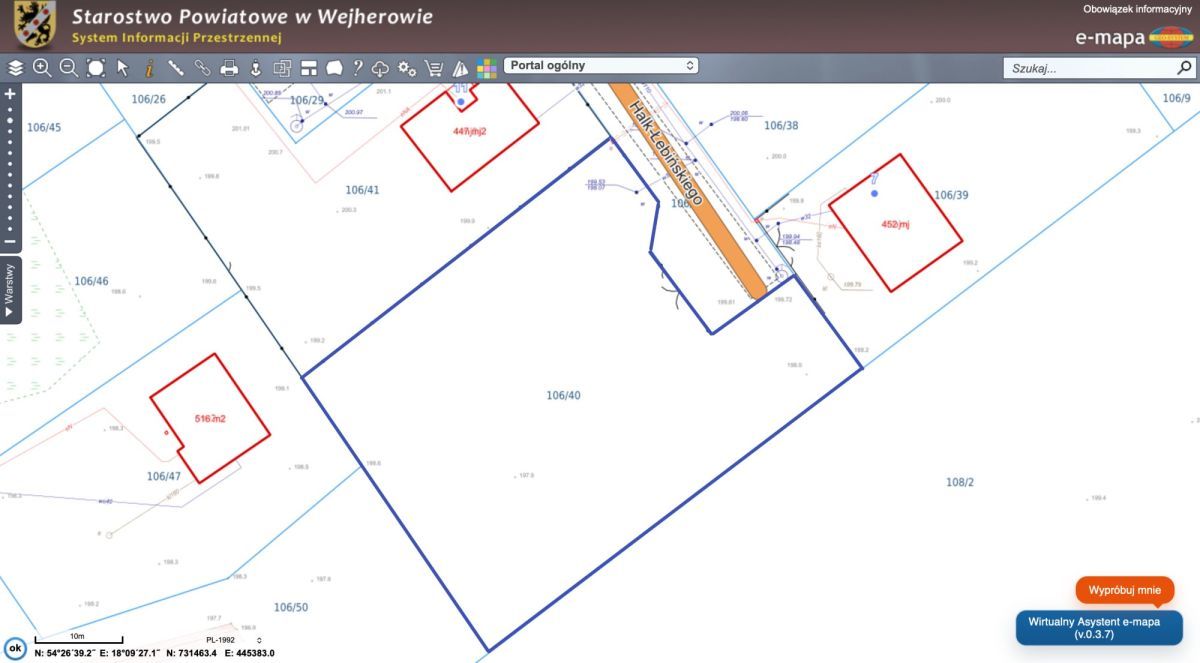Image resolution: width=1200 pixels, height=663 pixels.
Task: Click the ok status button
Action: pos(15,647)
